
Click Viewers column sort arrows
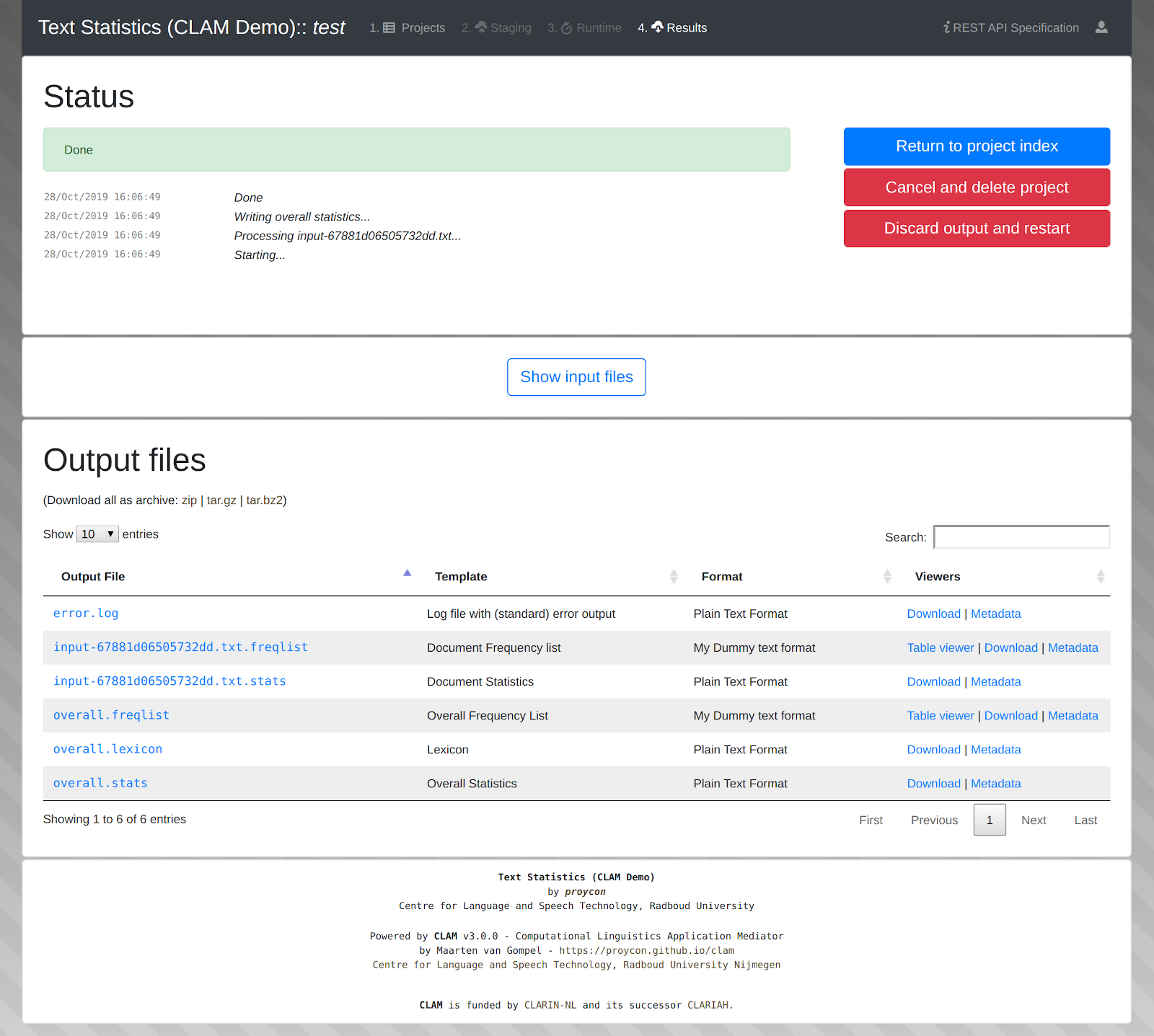tap(1100, 576)
